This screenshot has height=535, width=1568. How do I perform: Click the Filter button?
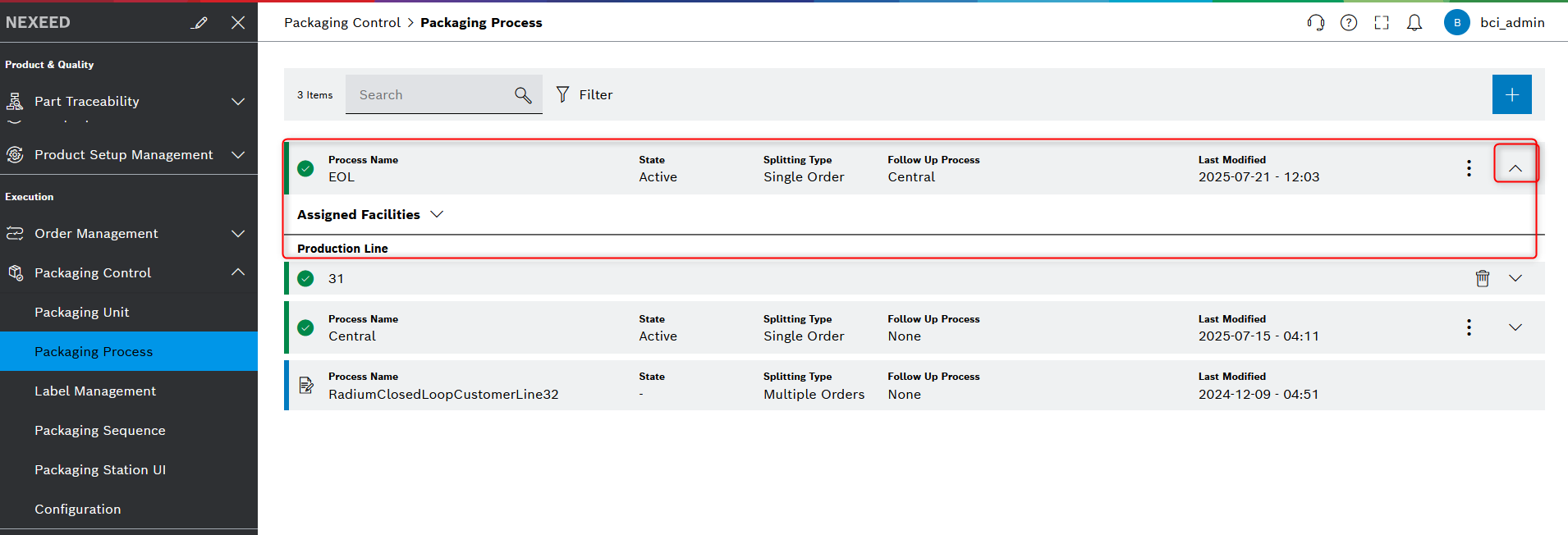(x=585, y=95)
